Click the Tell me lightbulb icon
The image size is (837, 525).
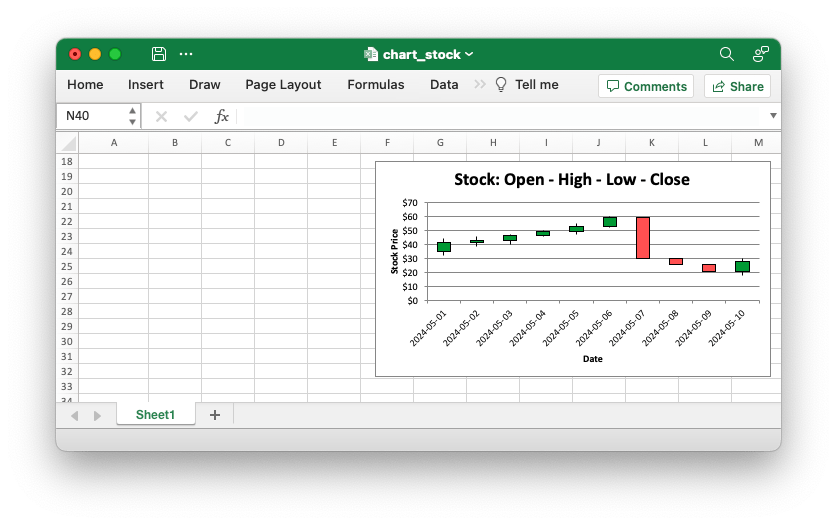[501, 85]
